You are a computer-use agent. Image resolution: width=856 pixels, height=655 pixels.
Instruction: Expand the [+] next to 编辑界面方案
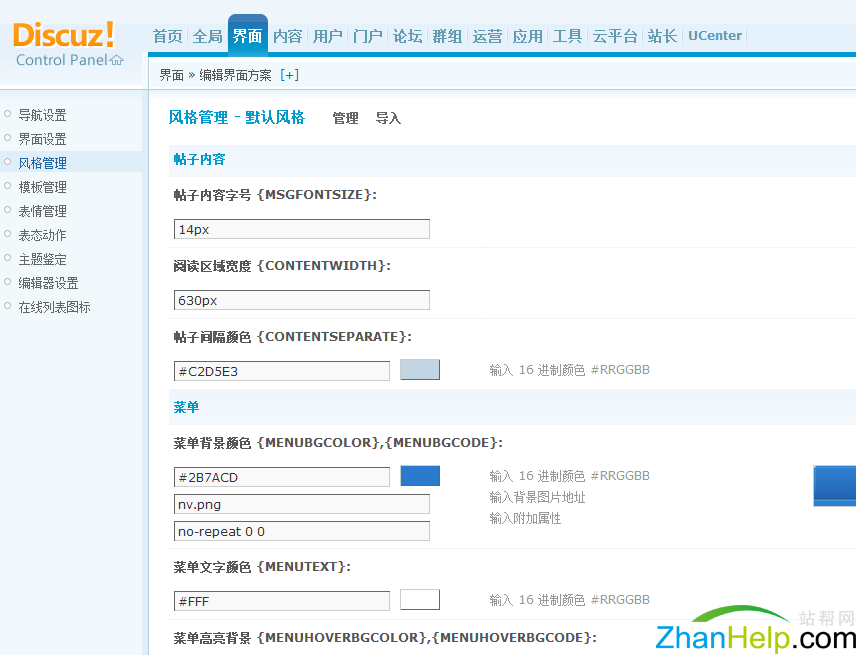(x=289, y=75)
